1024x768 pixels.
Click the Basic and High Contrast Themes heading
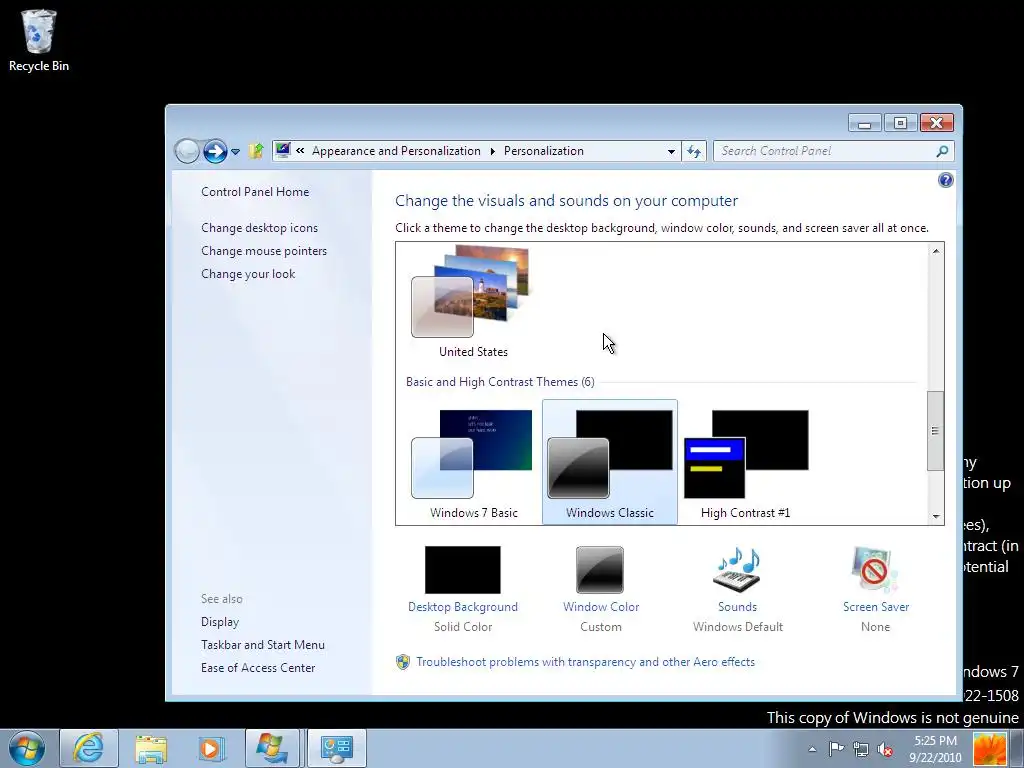(x=500, y=381)
